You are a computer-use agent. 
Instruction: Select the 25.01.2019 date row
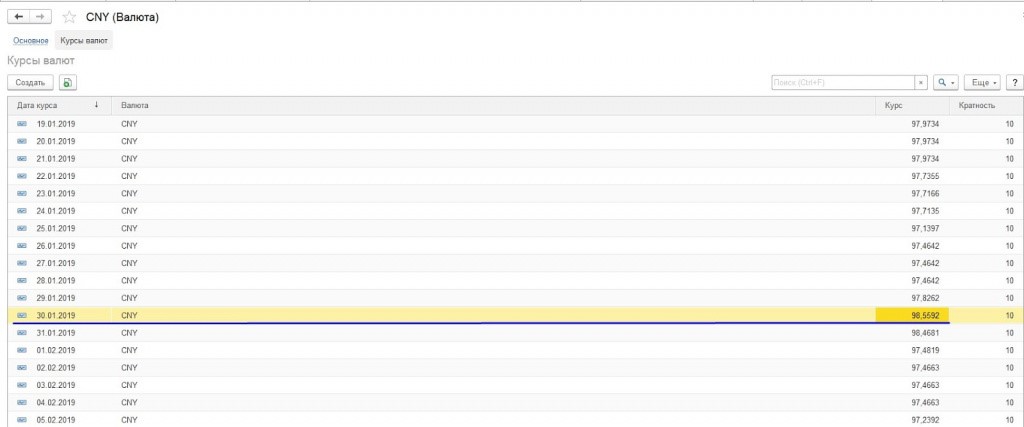(56, 228)
